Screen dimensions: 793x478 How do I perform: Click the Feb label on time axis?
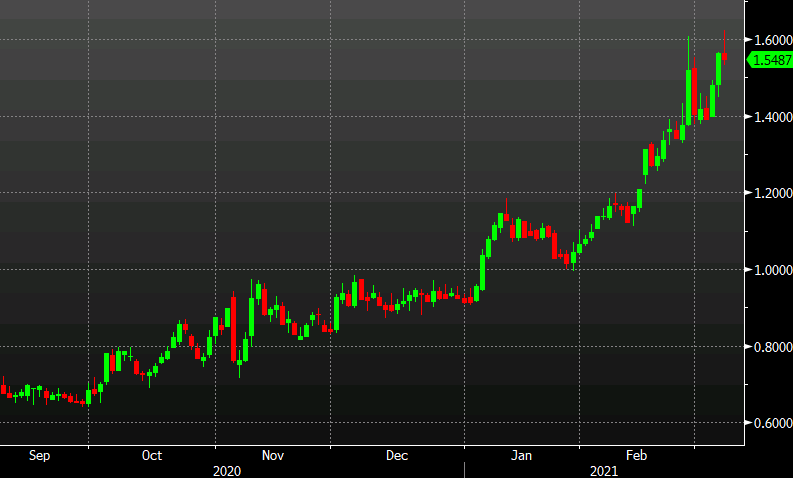(637, 455)
